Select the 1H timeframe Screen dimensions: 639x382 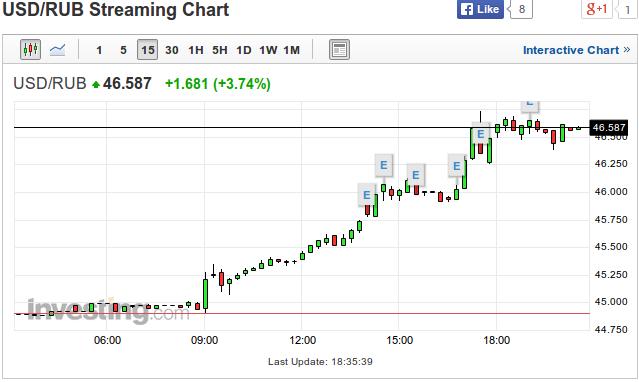(196, 50)
